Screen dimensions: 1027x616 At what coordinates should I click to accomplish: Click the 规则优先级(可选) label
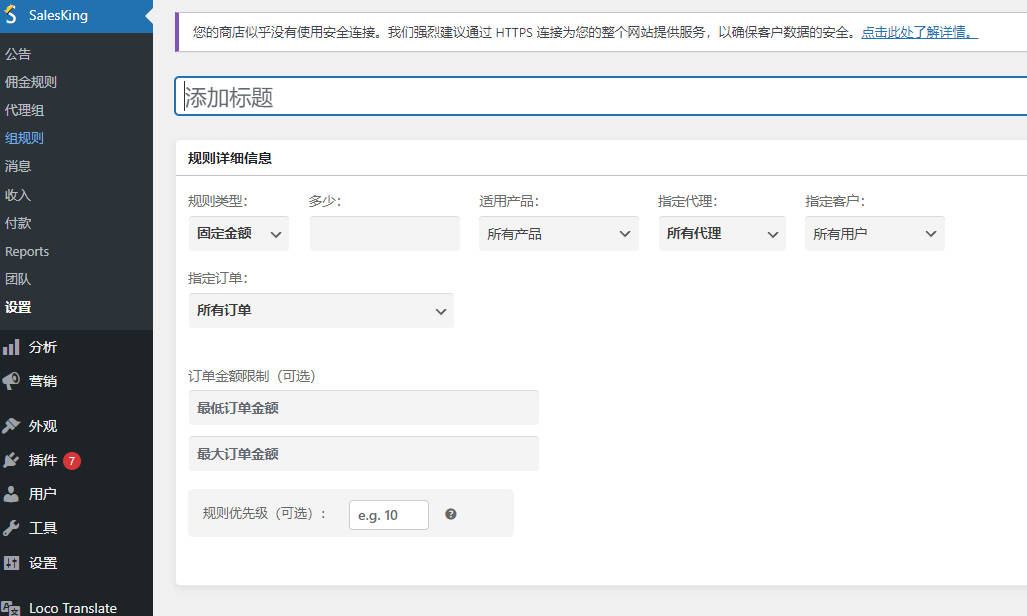[265, 513]
